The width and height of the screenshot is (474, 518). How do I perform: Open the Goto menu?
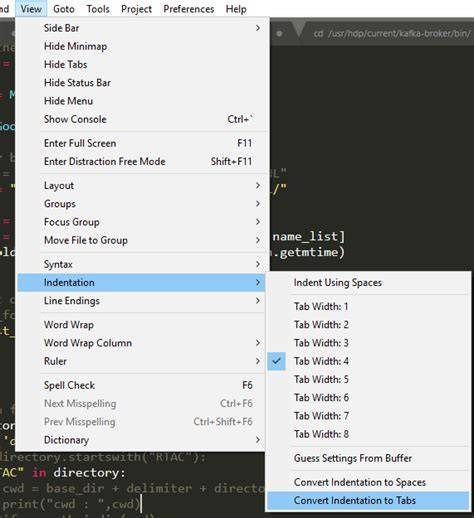pyautogui.click(x=64, y=9)
